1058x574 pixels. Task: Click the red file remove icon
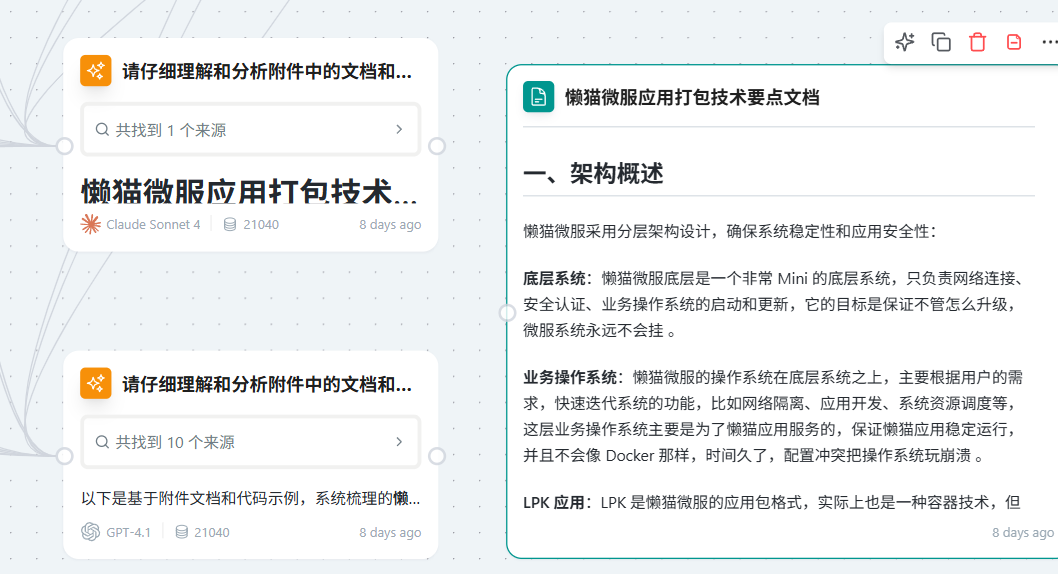(x=1013, y=42)
